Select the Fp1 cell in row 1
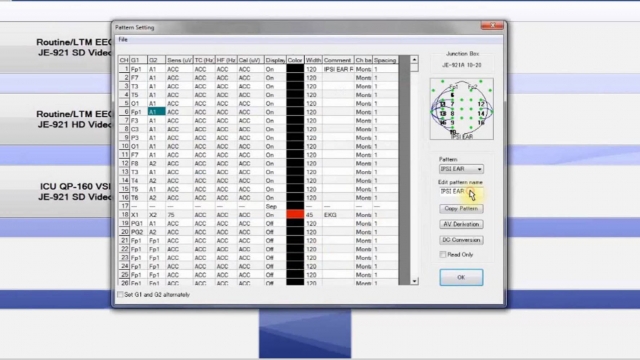The width and height of the screenshot is (640, 360). click(x=138, y=69)
